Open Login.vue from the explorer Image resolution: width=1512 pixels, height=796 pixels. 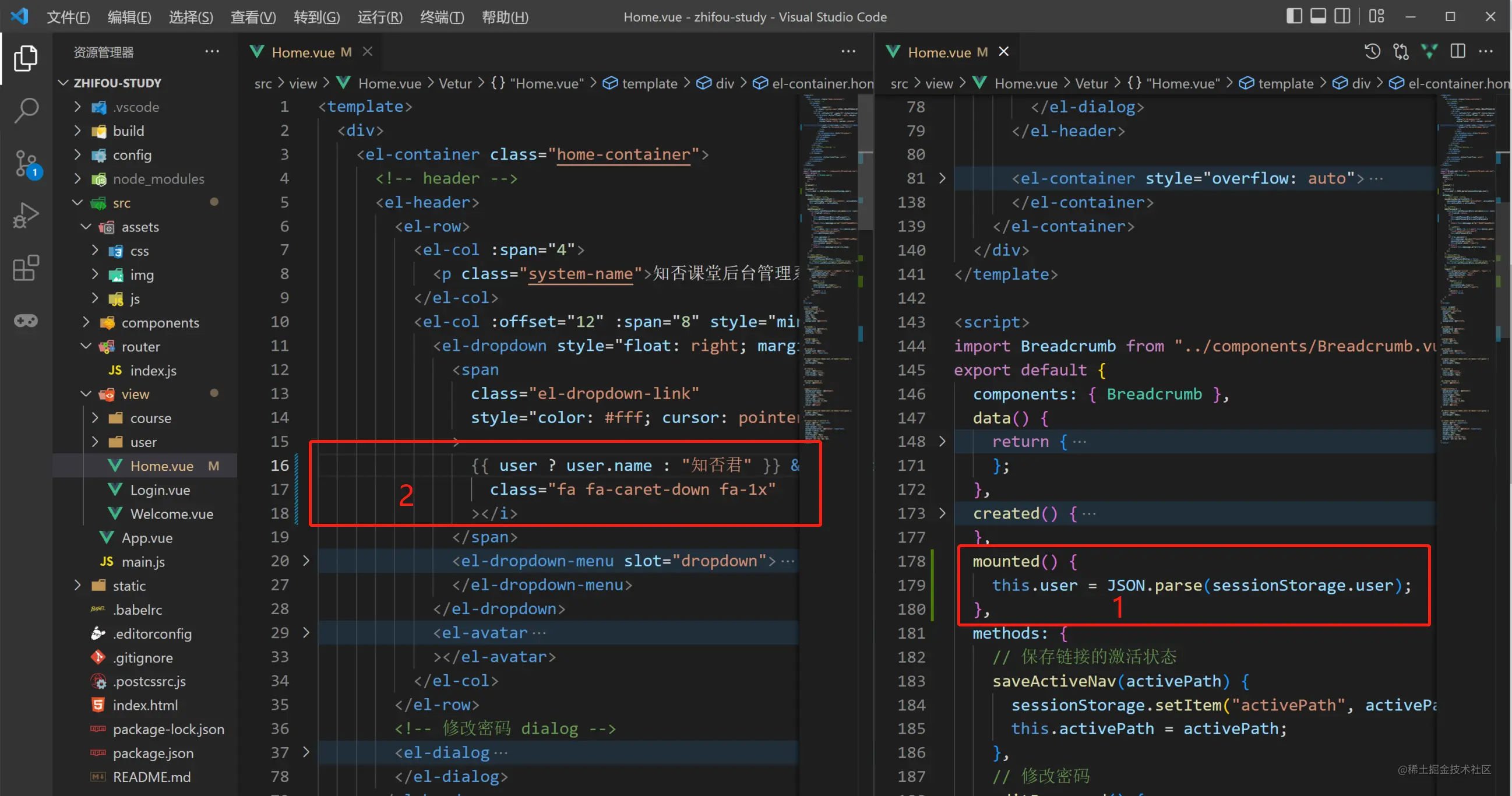[160, 489]
